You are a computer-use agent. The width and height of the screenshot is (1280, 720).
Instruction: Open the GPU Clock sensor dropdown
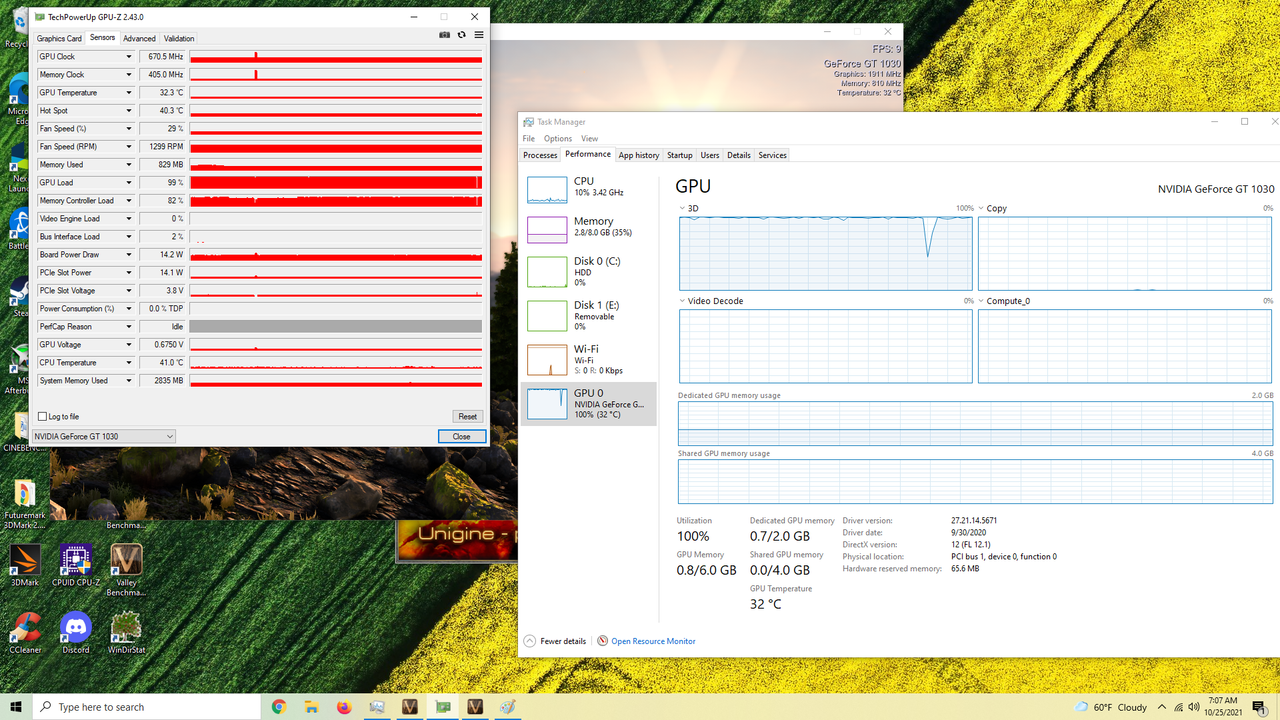129,57
